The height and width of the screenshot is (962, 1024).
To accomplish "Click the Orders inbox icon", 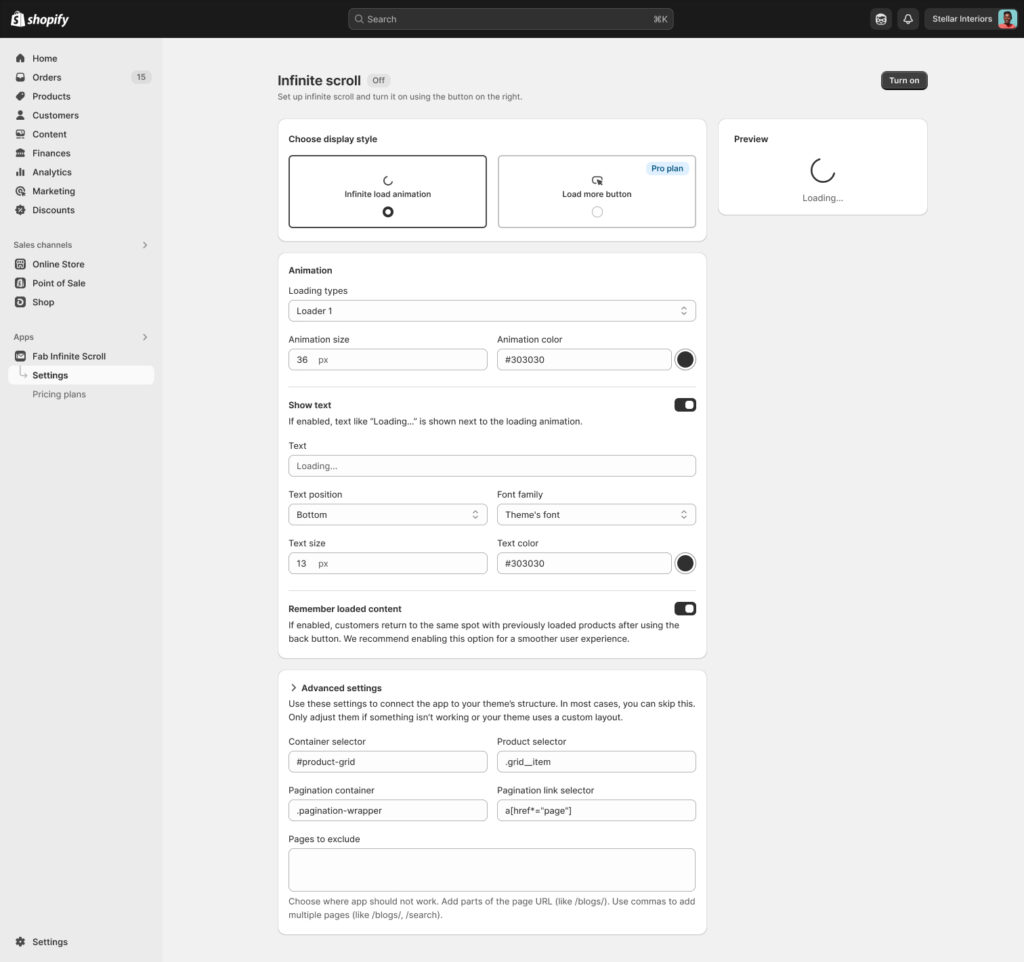I will (x=20, y=77).
